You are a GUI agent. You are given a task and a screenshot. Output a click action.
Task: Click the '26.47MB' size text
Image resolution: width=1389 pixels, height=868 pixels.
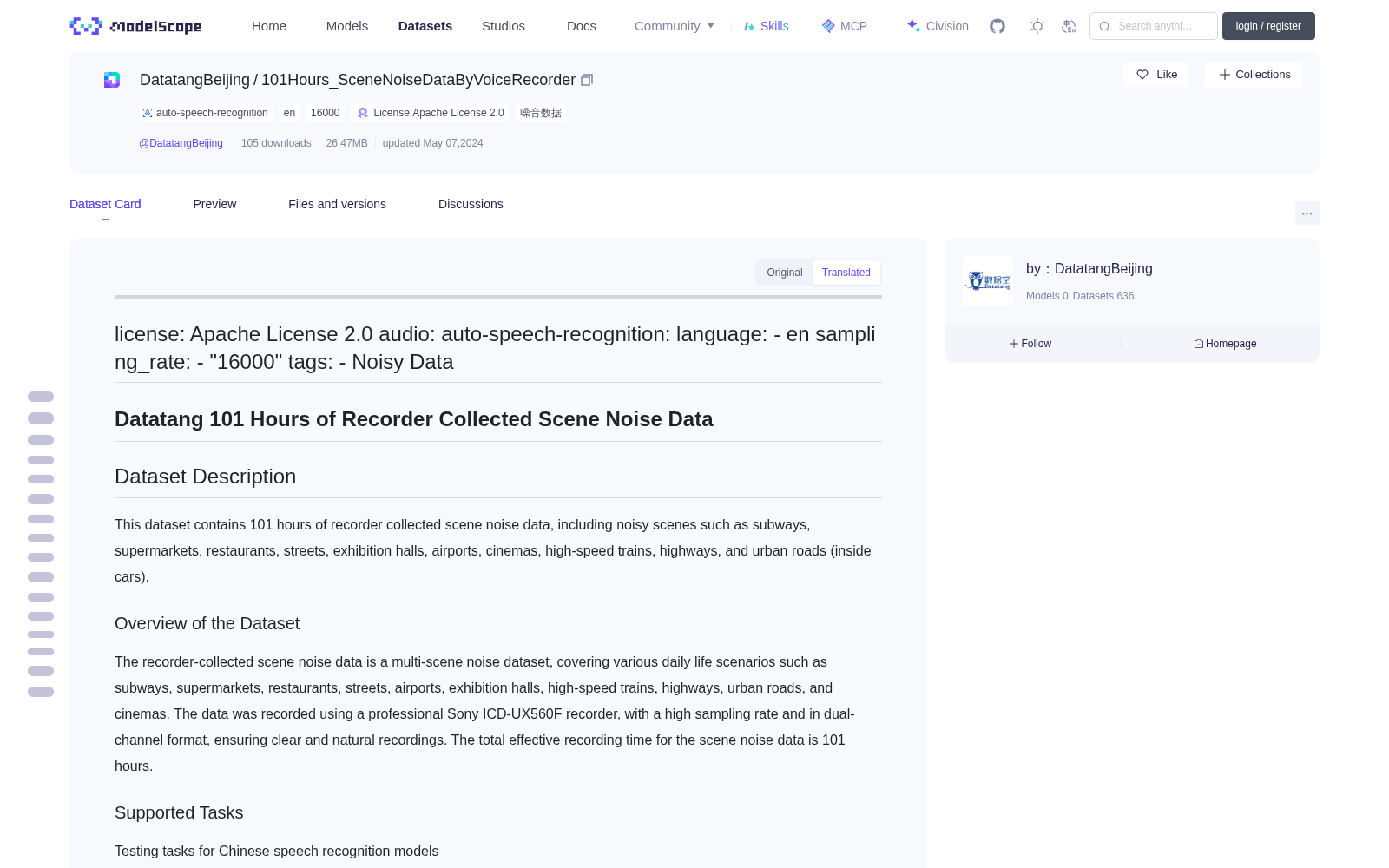coord(347,143)
